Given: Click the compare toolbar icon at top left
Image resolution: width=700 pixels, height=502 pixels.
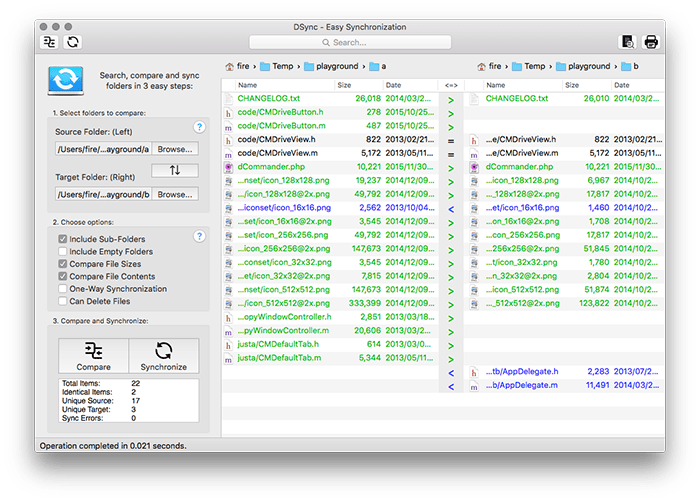Looking at the screenshot, I should (50, 42).
